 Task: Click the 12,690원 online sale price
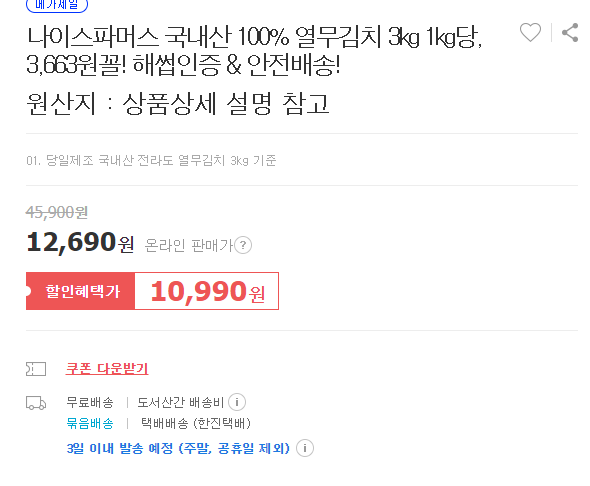(80, 242)
